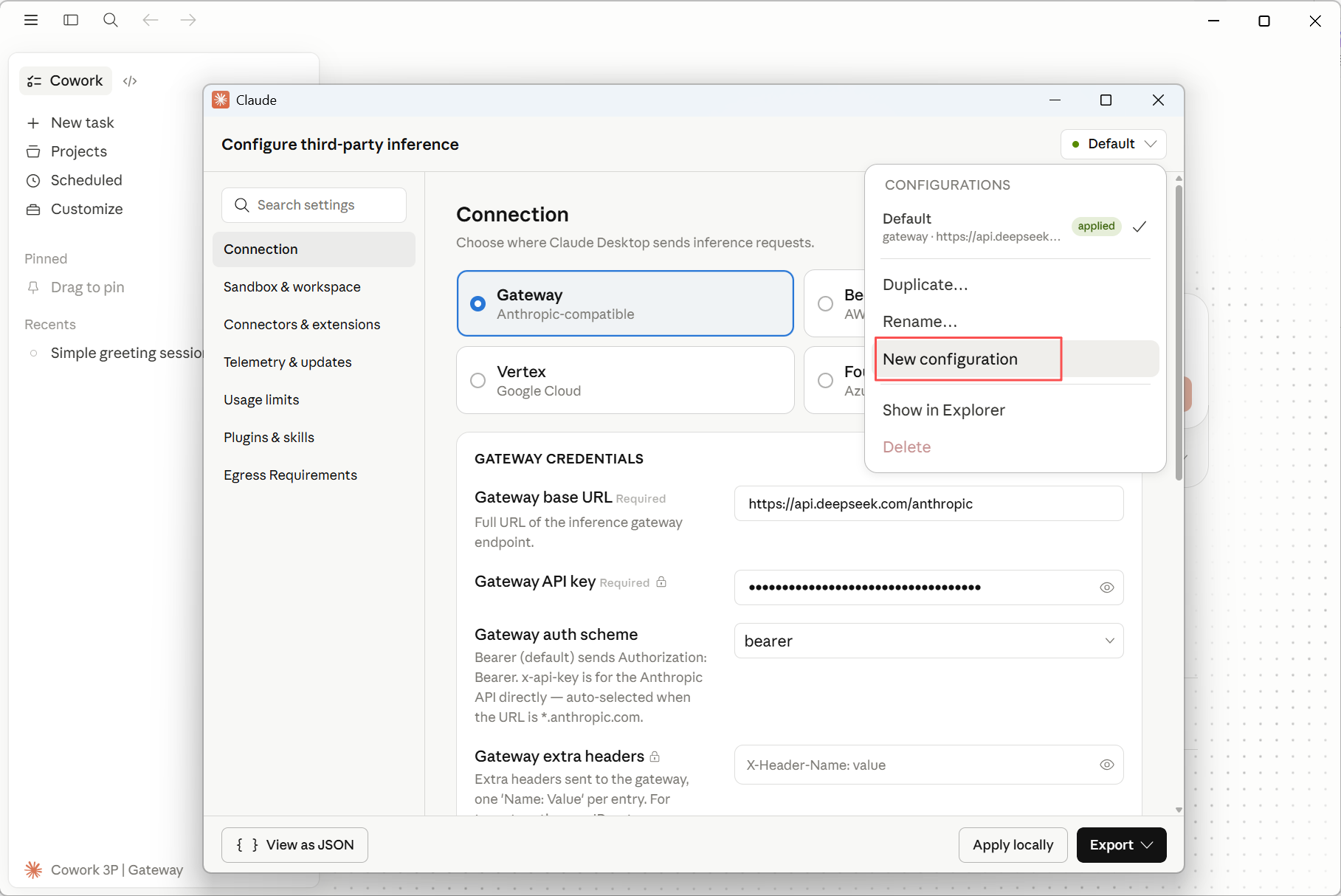The height and width of the screenshot is (896, 1341).
Task: Click the search magnifier icon in title bar
Action: [111, 20]
